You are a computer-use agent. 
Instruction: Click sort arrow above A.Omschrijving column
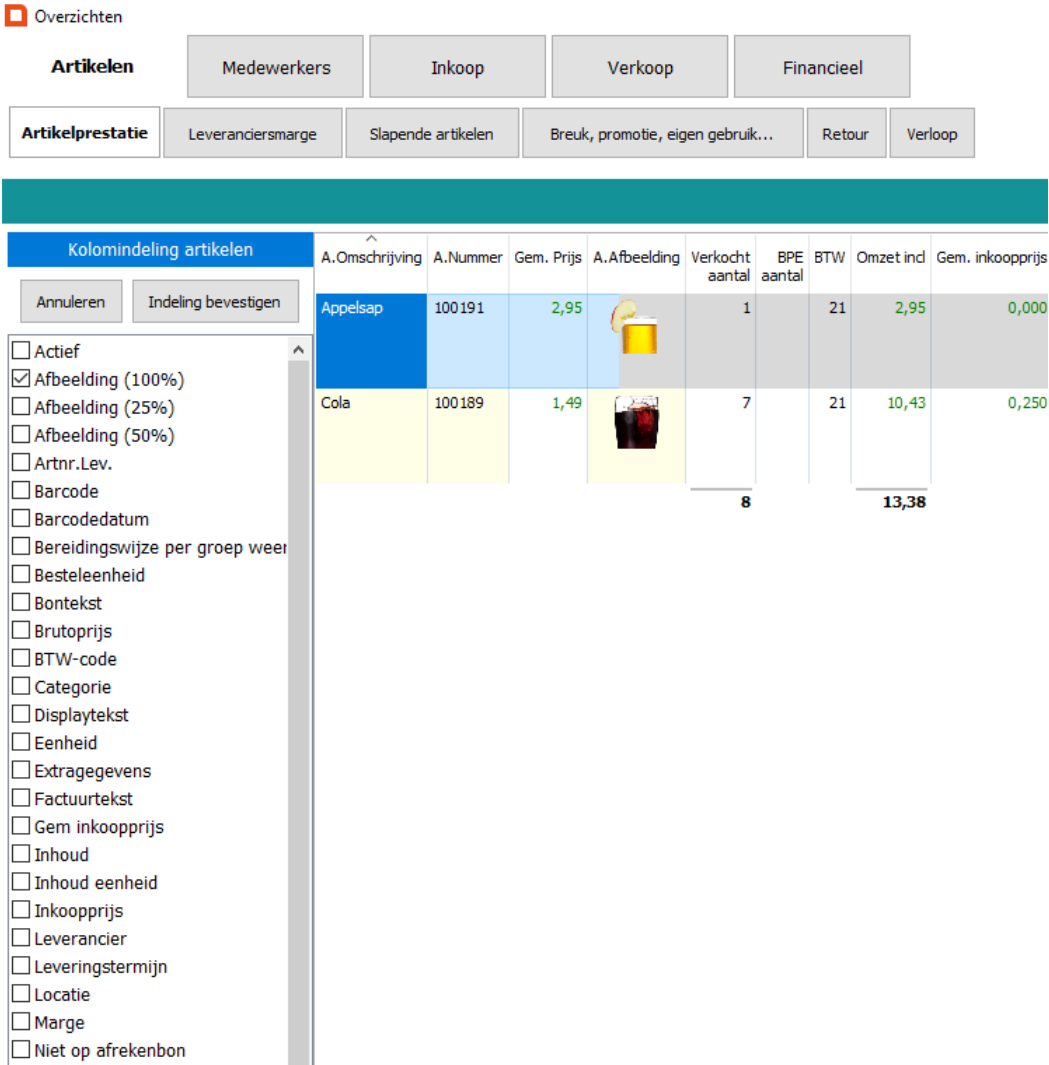click(371, 238)
